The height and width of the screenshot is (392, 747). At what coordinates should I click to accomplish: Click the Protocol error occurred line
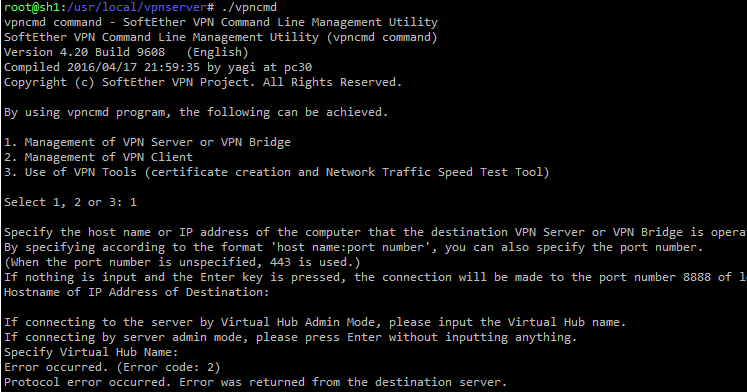click(x=255, y=382)
